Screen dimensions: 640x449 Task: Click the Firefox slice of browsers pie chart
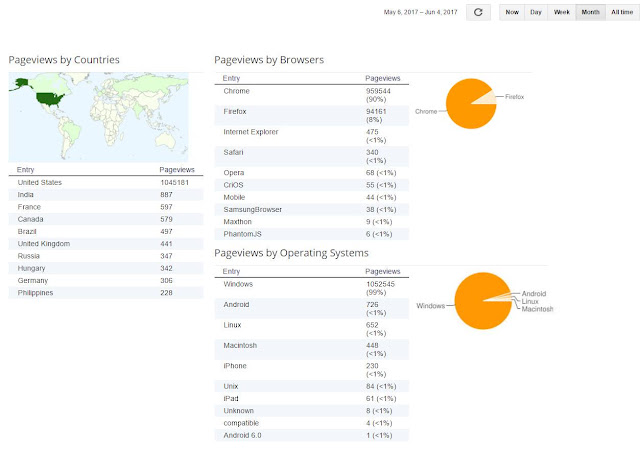click(489, 98)
